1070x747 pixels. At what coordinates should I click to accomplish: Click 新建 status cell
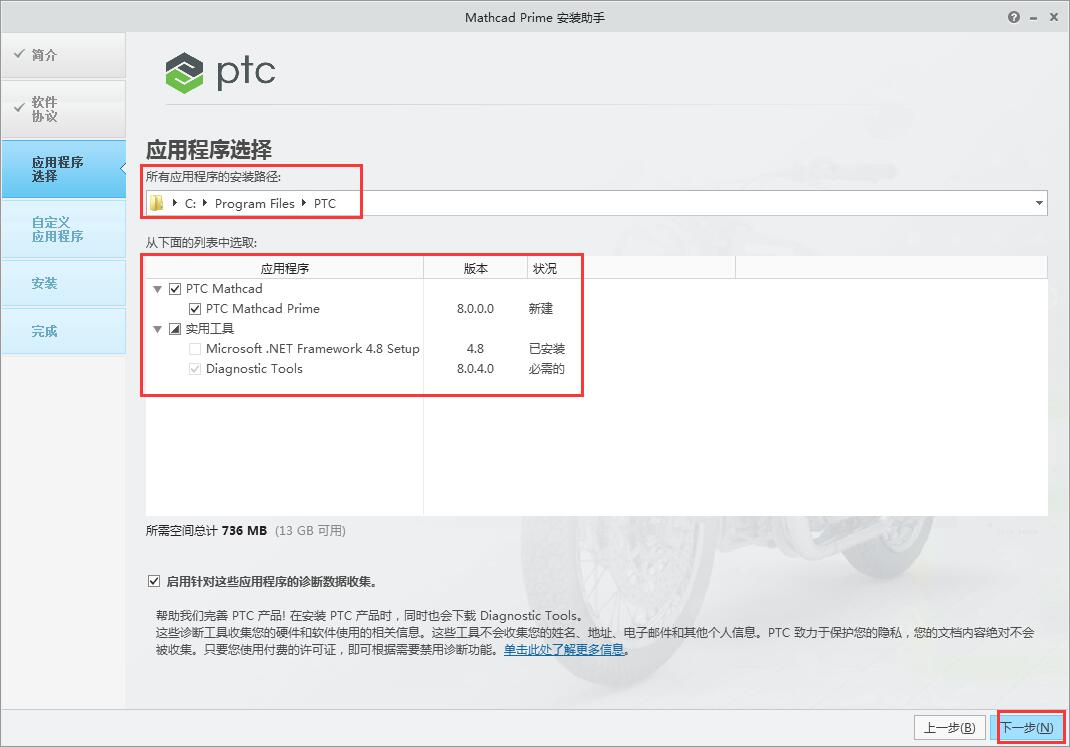click(x=540, y=309)
